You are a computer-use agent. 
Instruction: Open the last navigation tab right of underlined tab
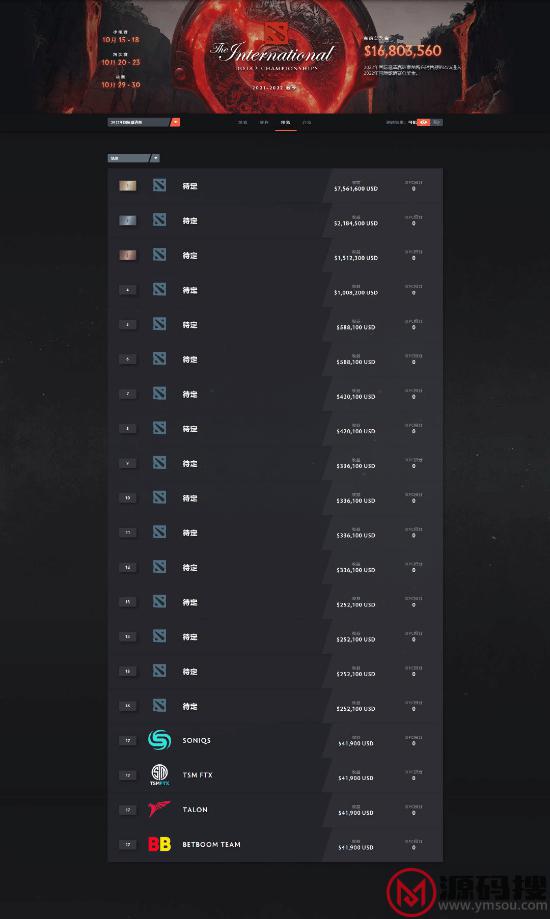tap(307, 122)
